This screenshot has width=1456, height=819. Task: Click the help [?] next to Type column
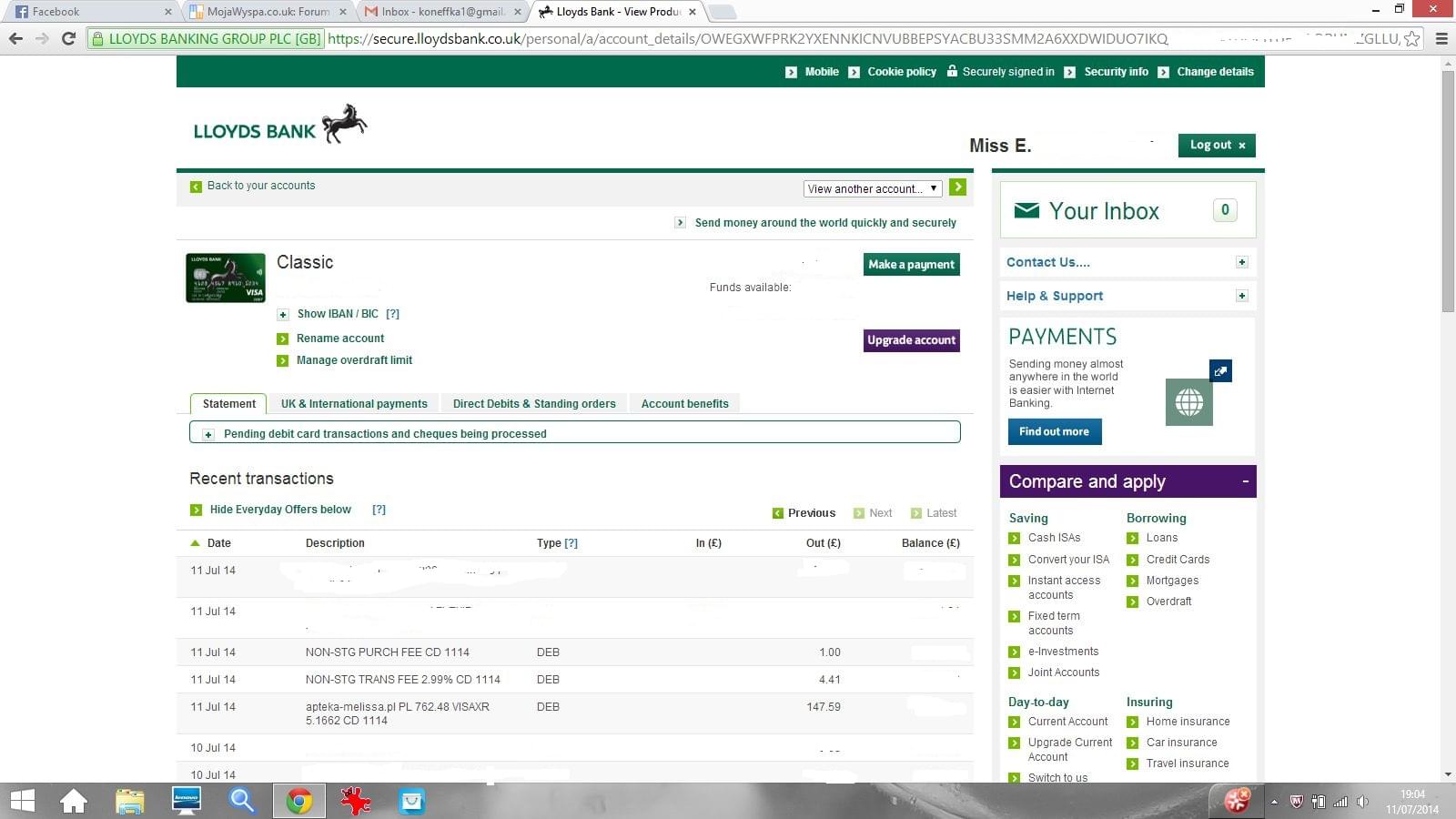571,543
